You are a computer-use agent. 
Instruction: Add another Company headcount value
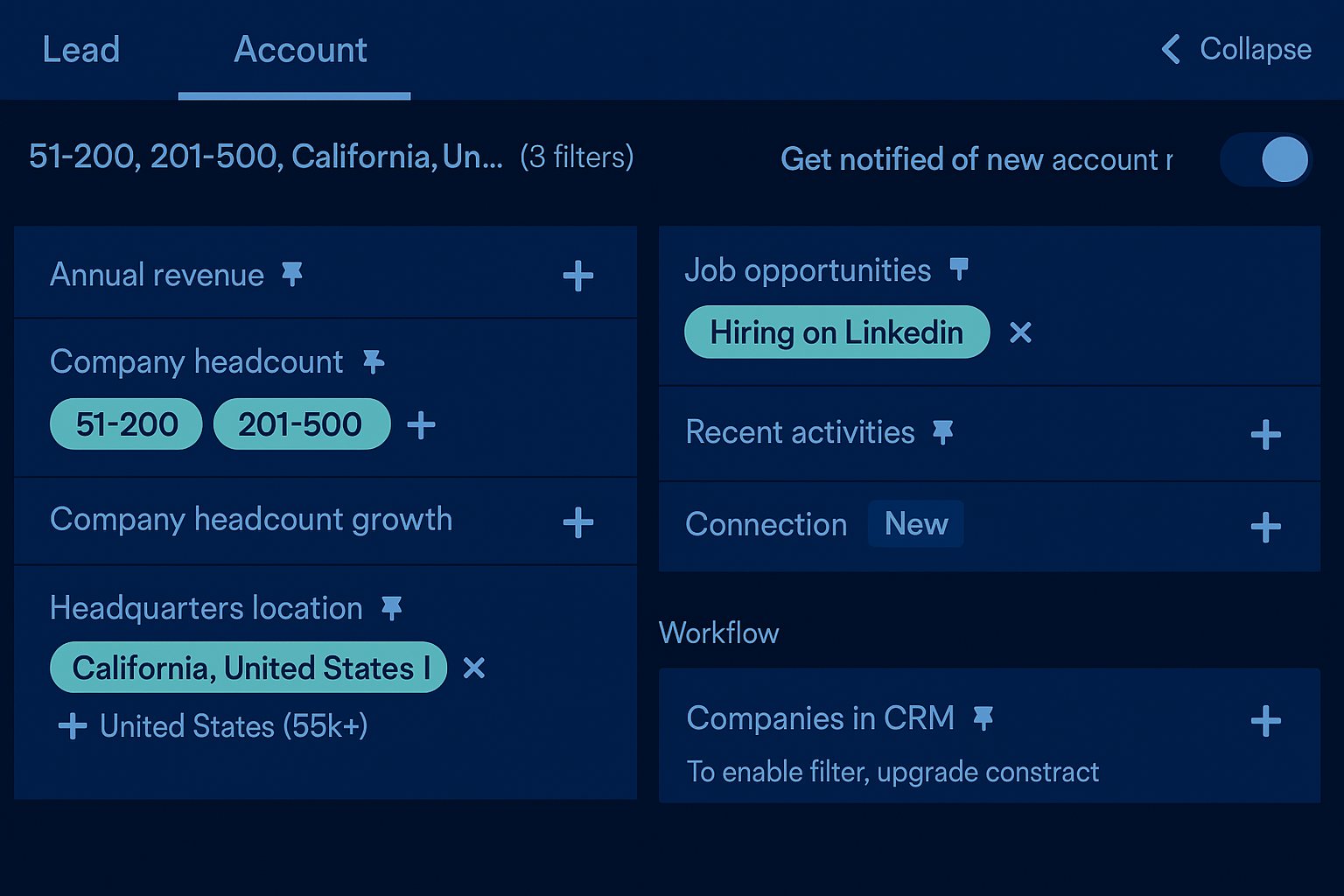click(421, 424)
